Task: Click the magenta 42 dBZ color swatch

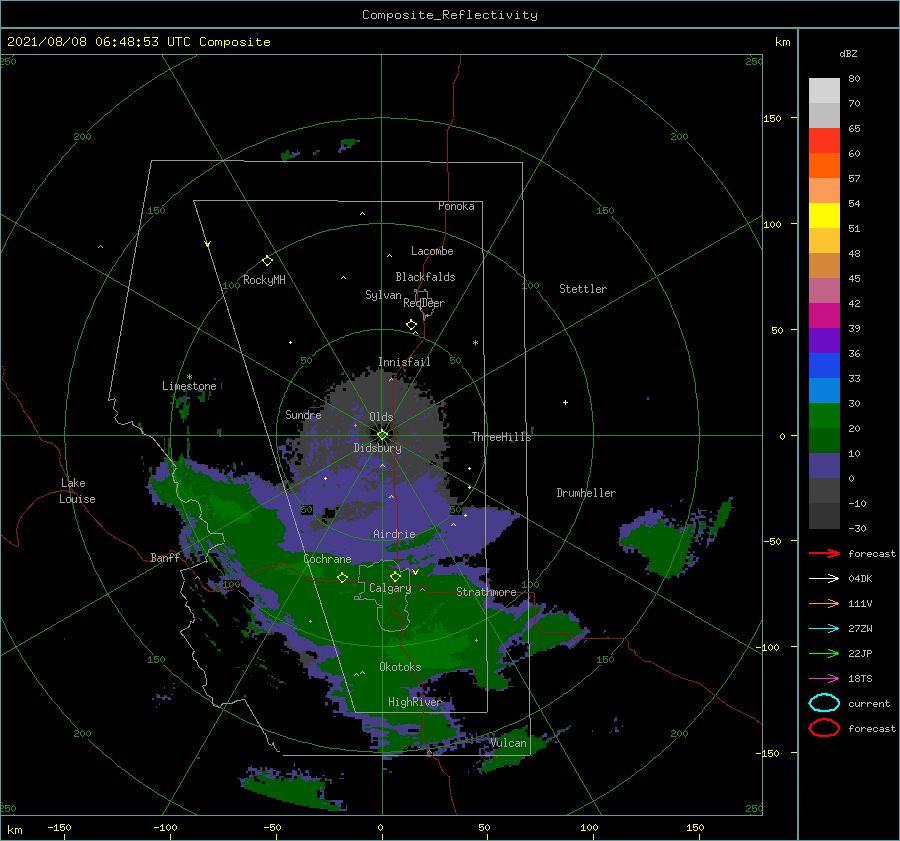Action: pos(824,315)
